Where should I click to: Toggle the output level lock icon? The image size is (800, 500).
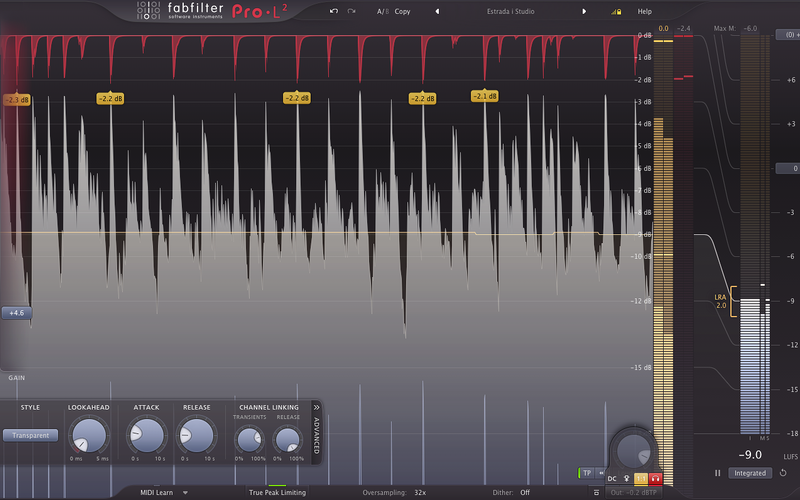pyautogui.click(x=616, y=11)
